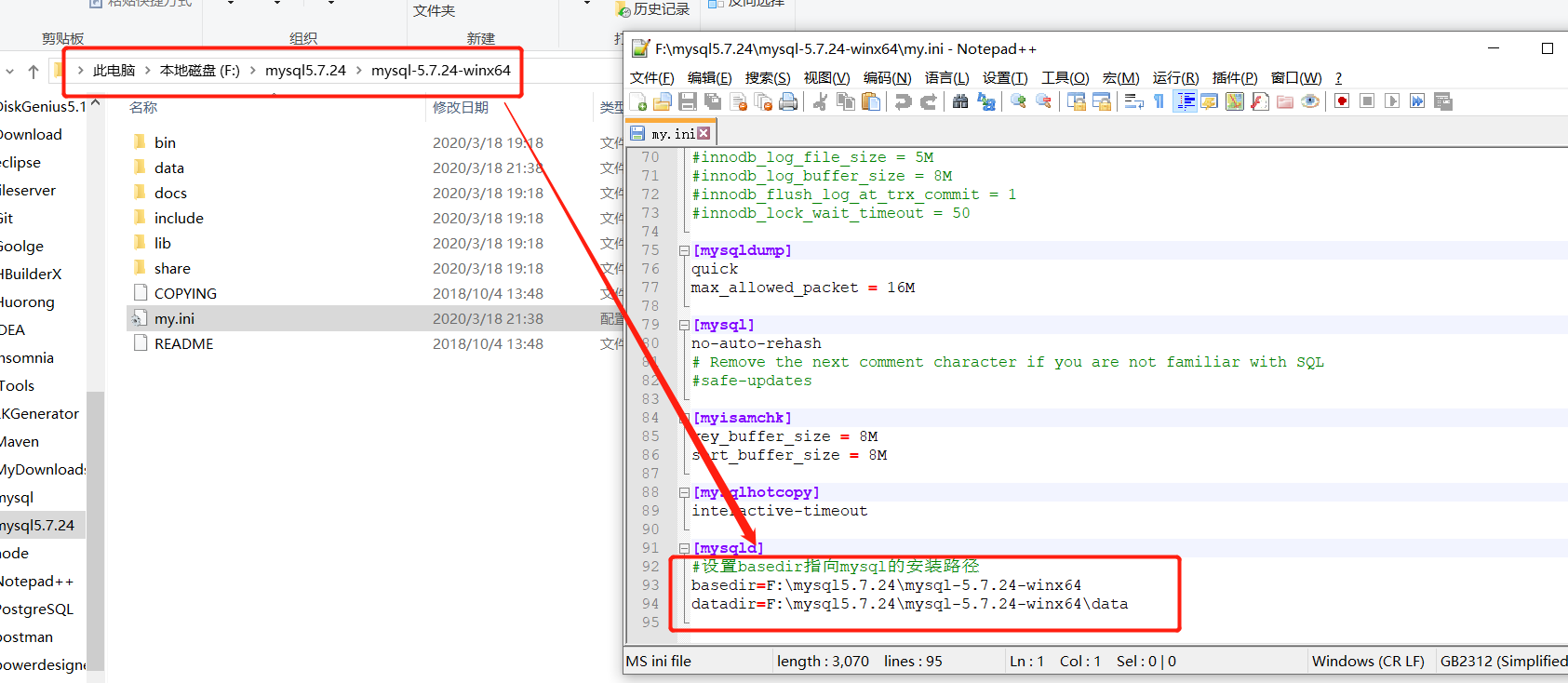Toggle synchronized vertical scrolling icon
The width and height of the screenshot is (1568, 683).
1077,101
